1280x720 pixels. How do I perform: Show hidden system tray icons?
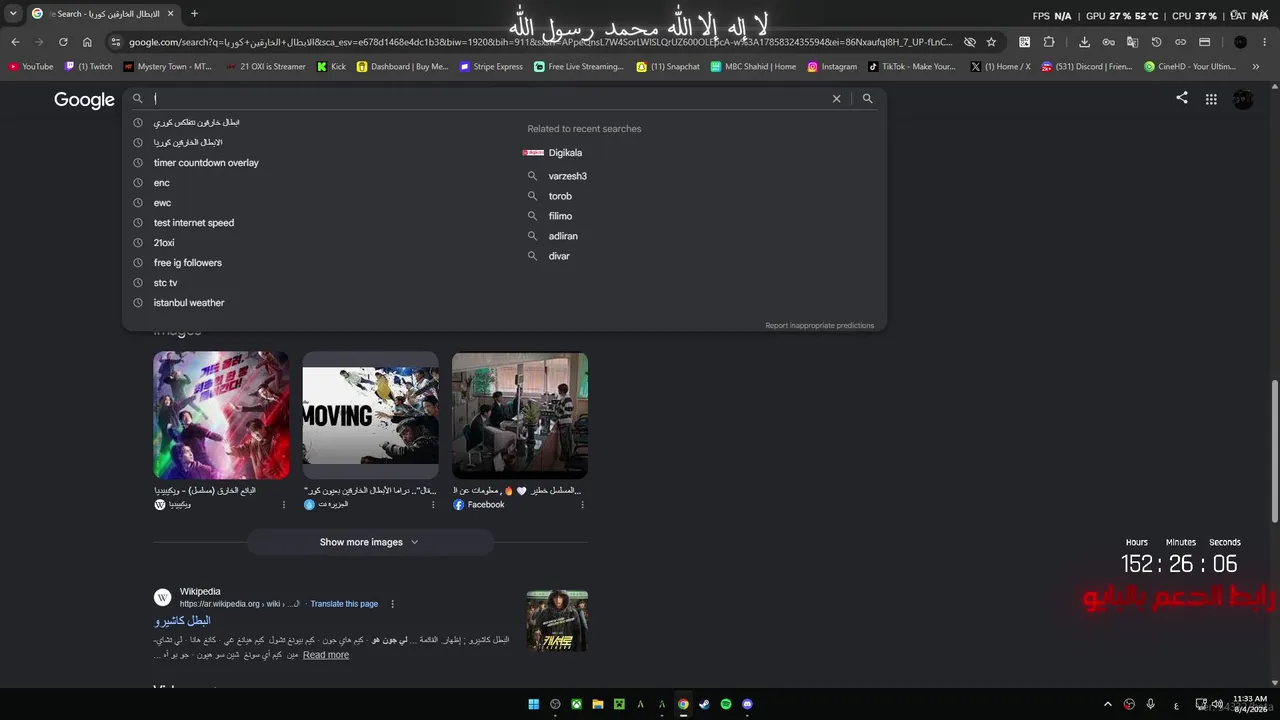1107,704
